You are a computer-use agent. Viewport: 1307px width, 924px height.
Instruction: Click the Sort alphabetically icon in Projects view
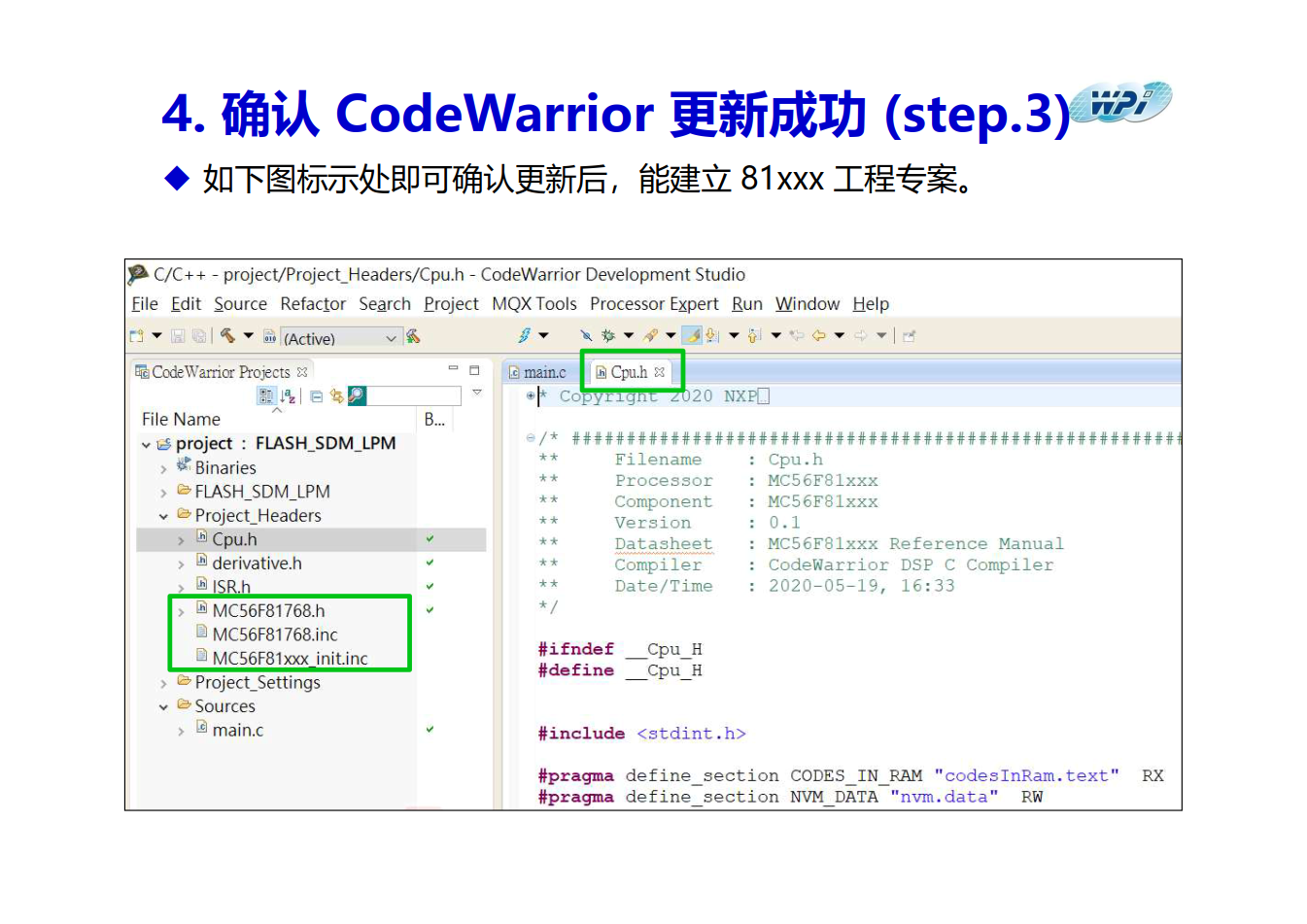(x=289, y=395)
